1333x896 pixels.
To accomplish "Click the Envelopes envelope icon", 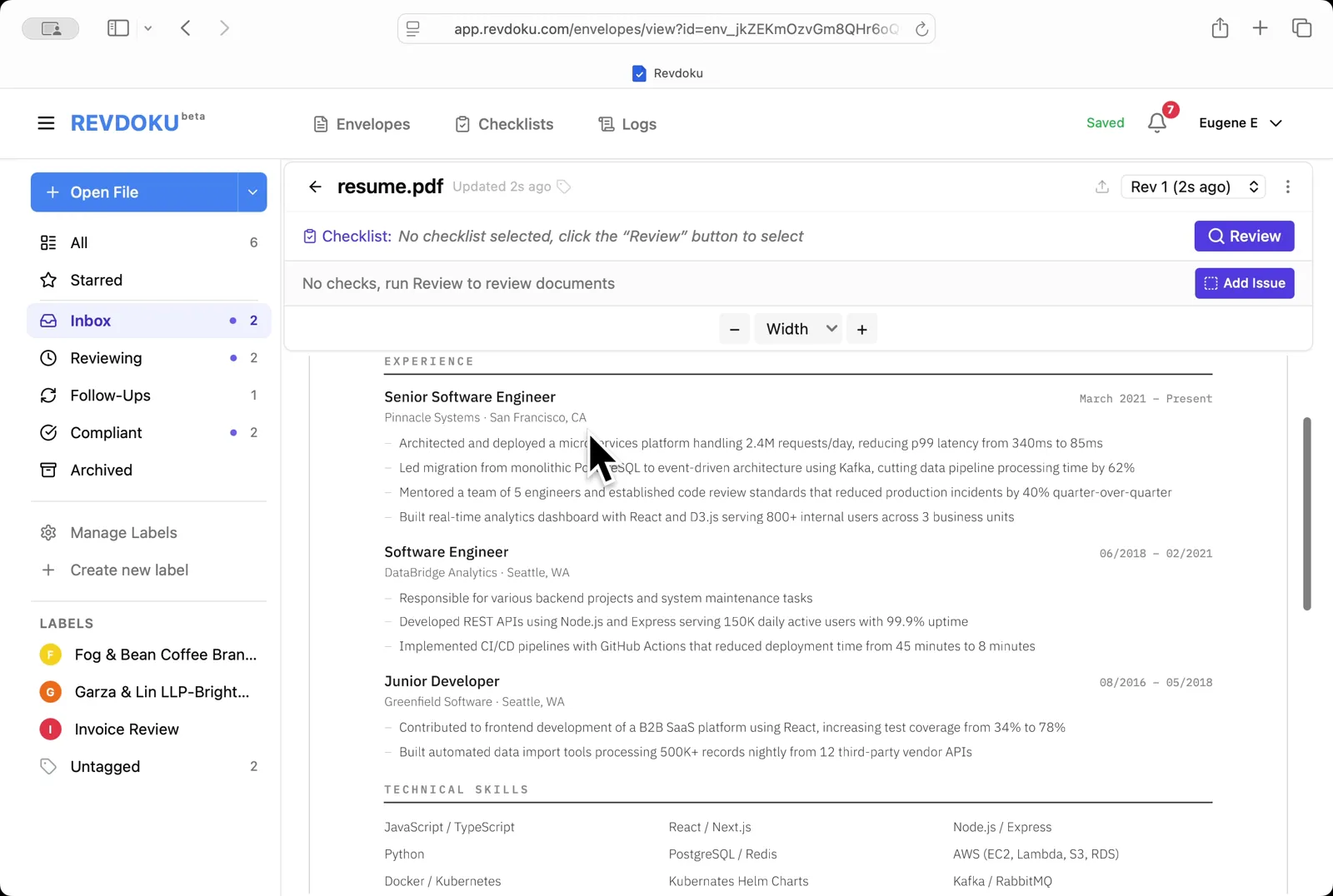I will (320, 123).
